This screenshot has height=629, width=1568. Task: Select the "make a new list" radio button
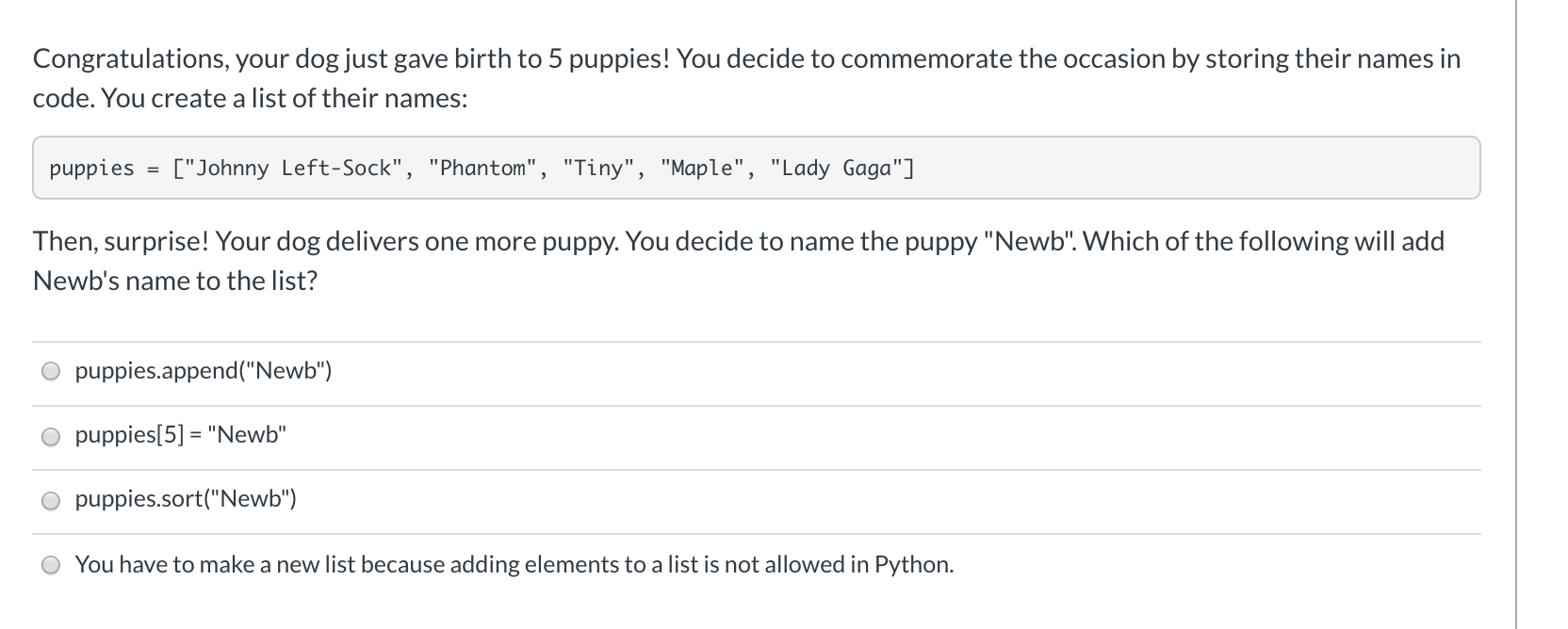(x=51, y=565)
